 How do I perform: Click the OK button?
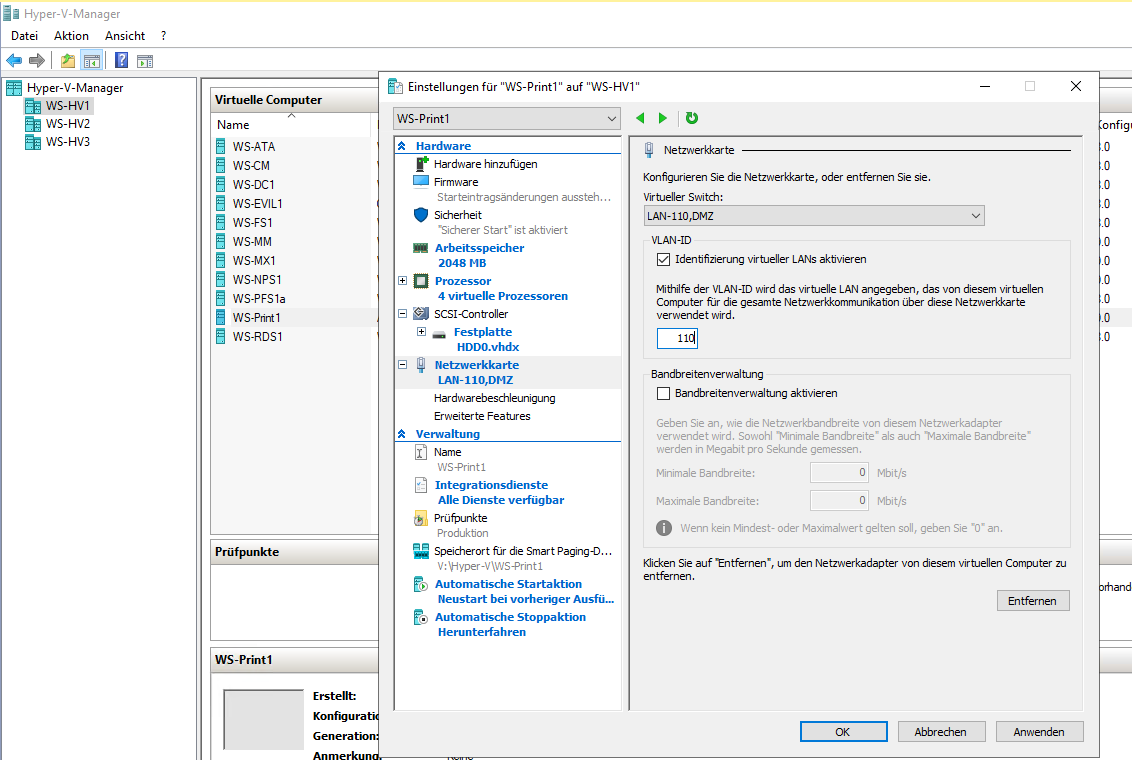pyautogui.click(x=843, y=732)
